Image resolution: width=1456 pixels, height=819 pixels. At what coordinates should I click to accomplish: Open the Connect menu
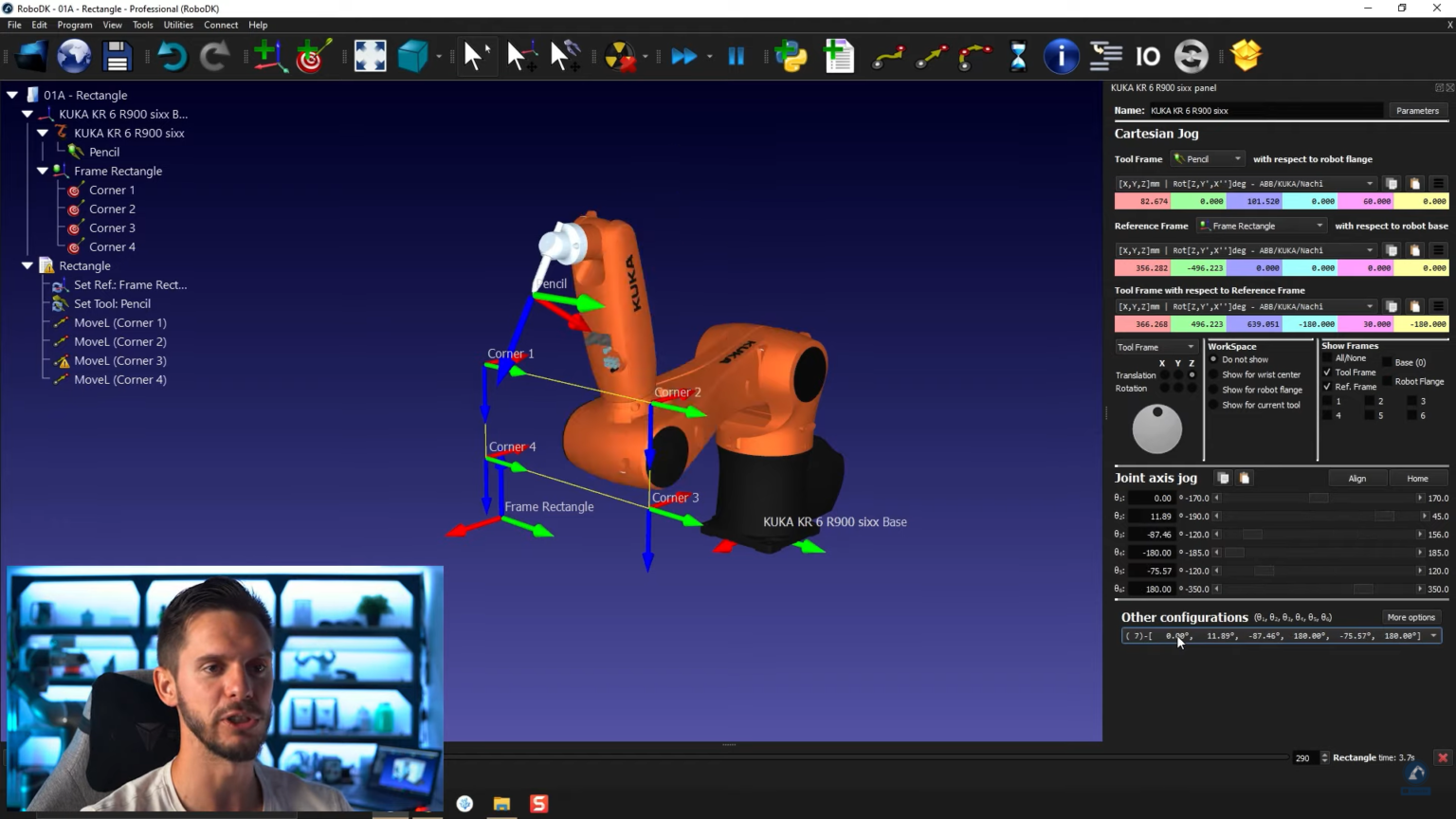(x=221, y=25)
